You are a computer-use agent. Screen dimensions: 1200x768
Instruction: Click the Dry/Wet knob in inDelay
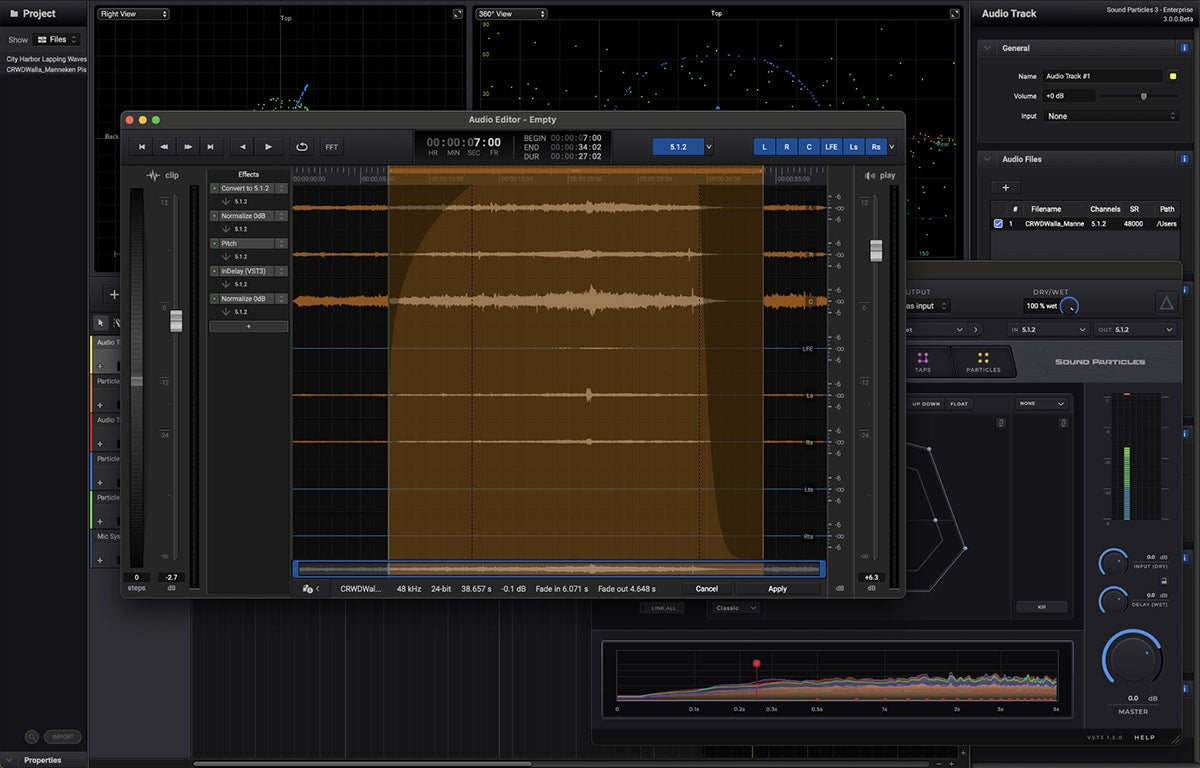(x=1069, y=305)
